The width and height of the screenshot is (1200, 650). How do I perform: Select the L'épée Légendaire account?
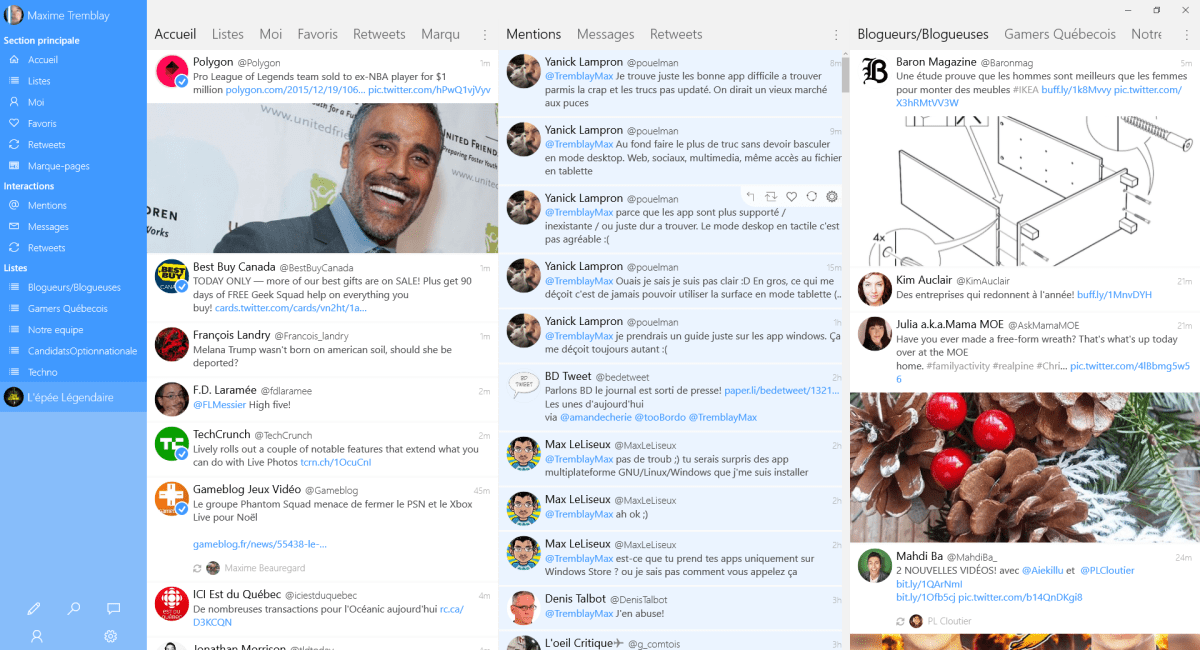[70, 397]
